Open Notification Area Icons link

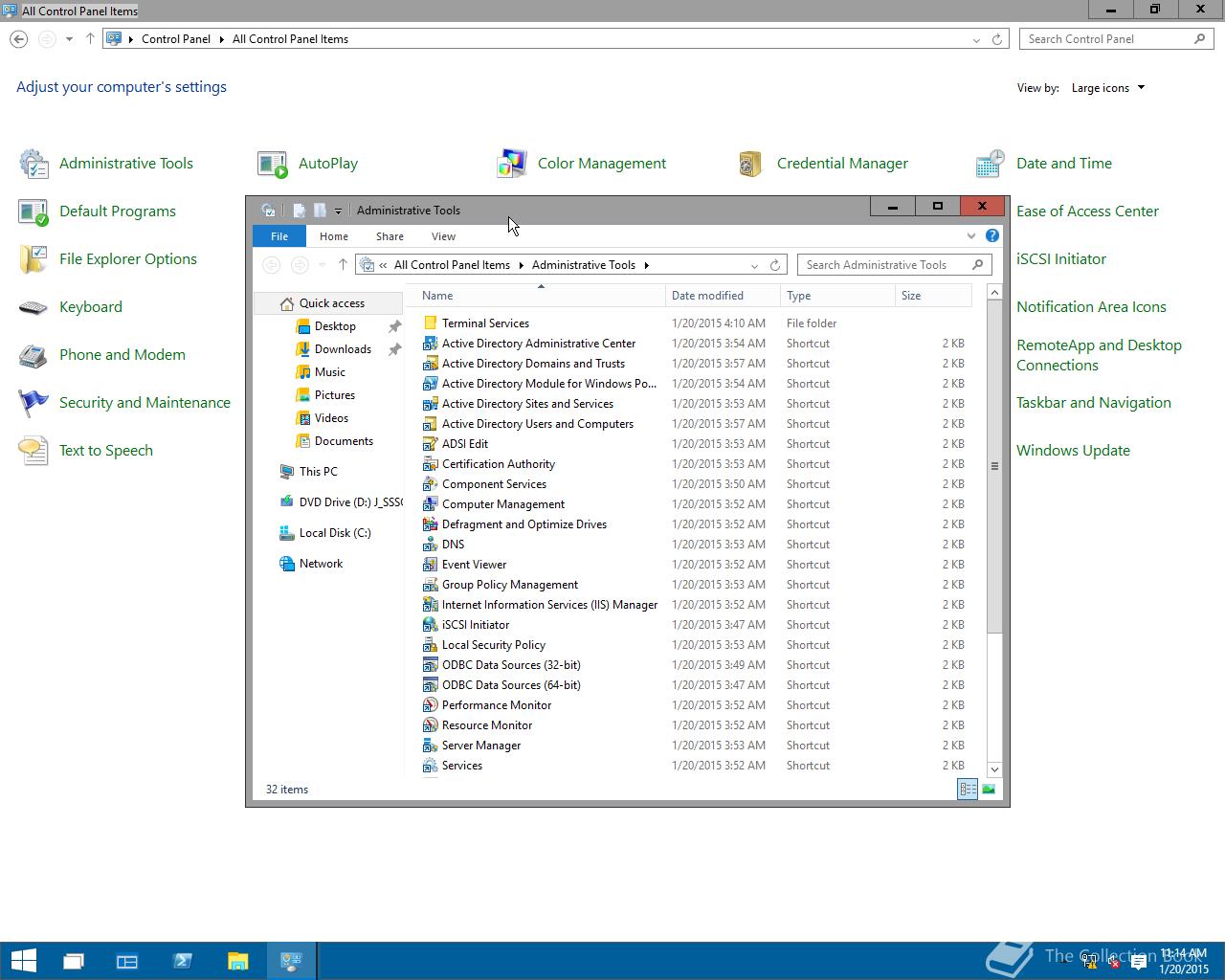click(1091, 307)
